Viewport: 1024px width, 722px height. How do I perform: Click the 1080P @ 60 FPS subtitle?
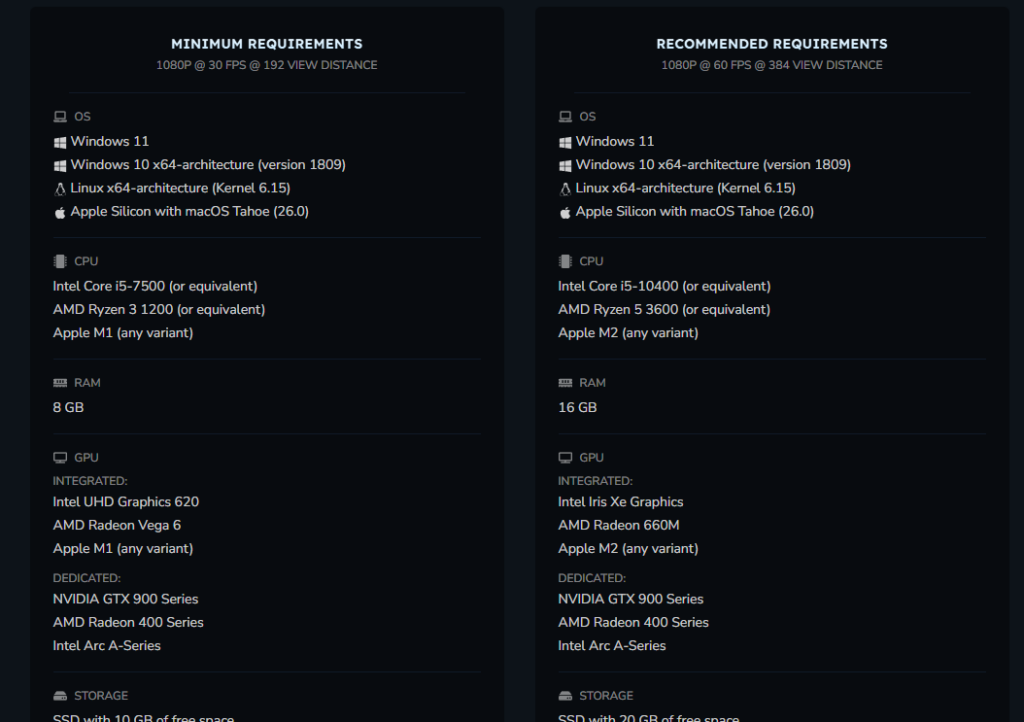(772, 65)
